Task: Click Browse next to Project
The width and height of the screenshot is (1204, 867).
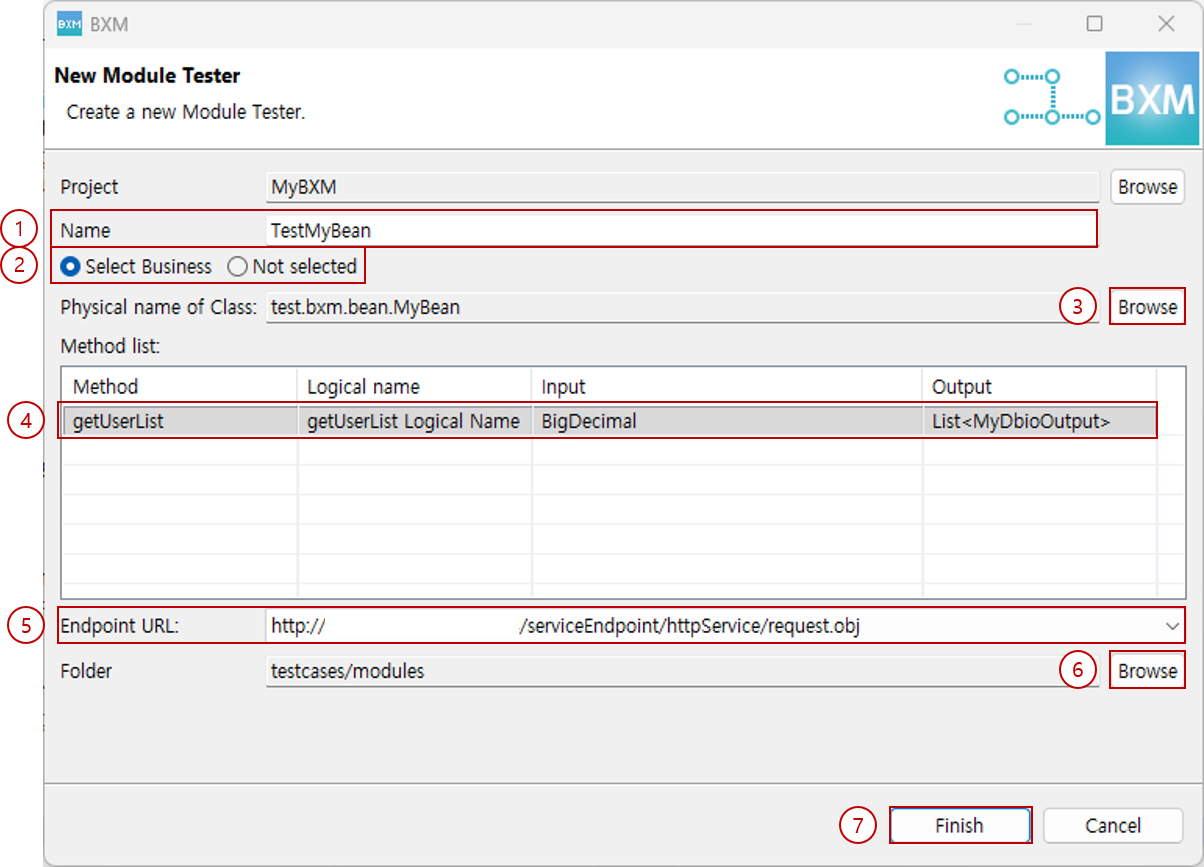Action: pos(1147,186)
